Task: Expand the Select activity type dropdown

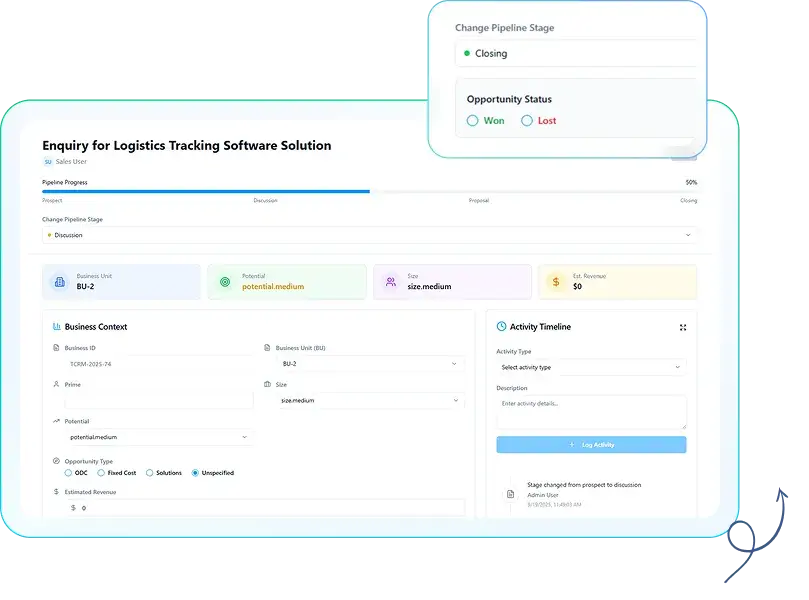Action: pos(590,367)
